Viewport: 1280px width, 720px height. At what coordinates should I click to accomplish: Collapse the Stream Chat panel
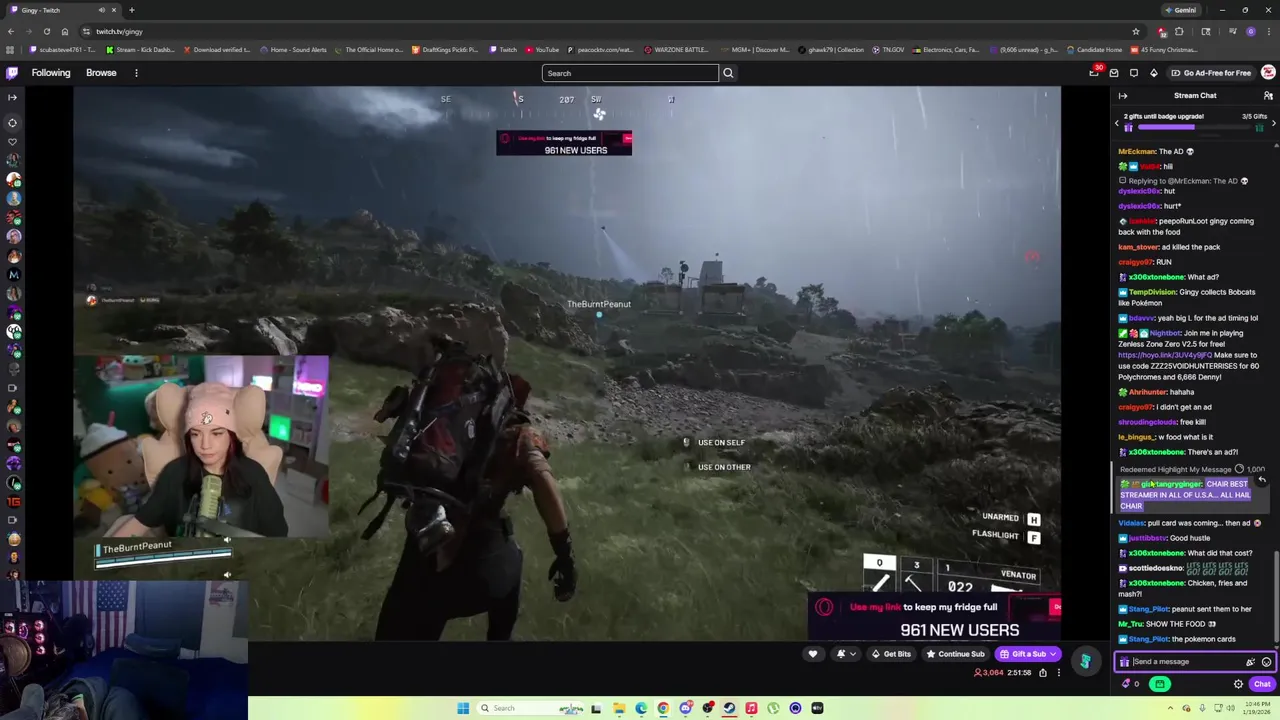coord(1123,96)
